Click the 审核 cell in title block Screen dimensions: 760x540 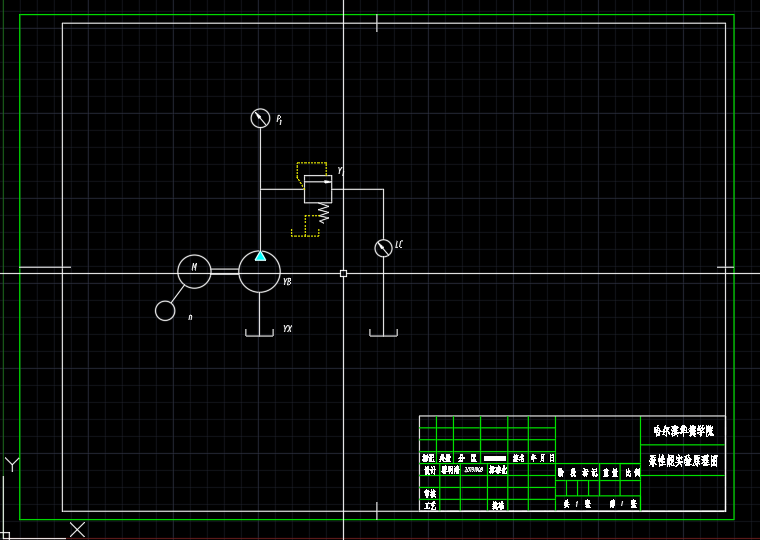429,493
